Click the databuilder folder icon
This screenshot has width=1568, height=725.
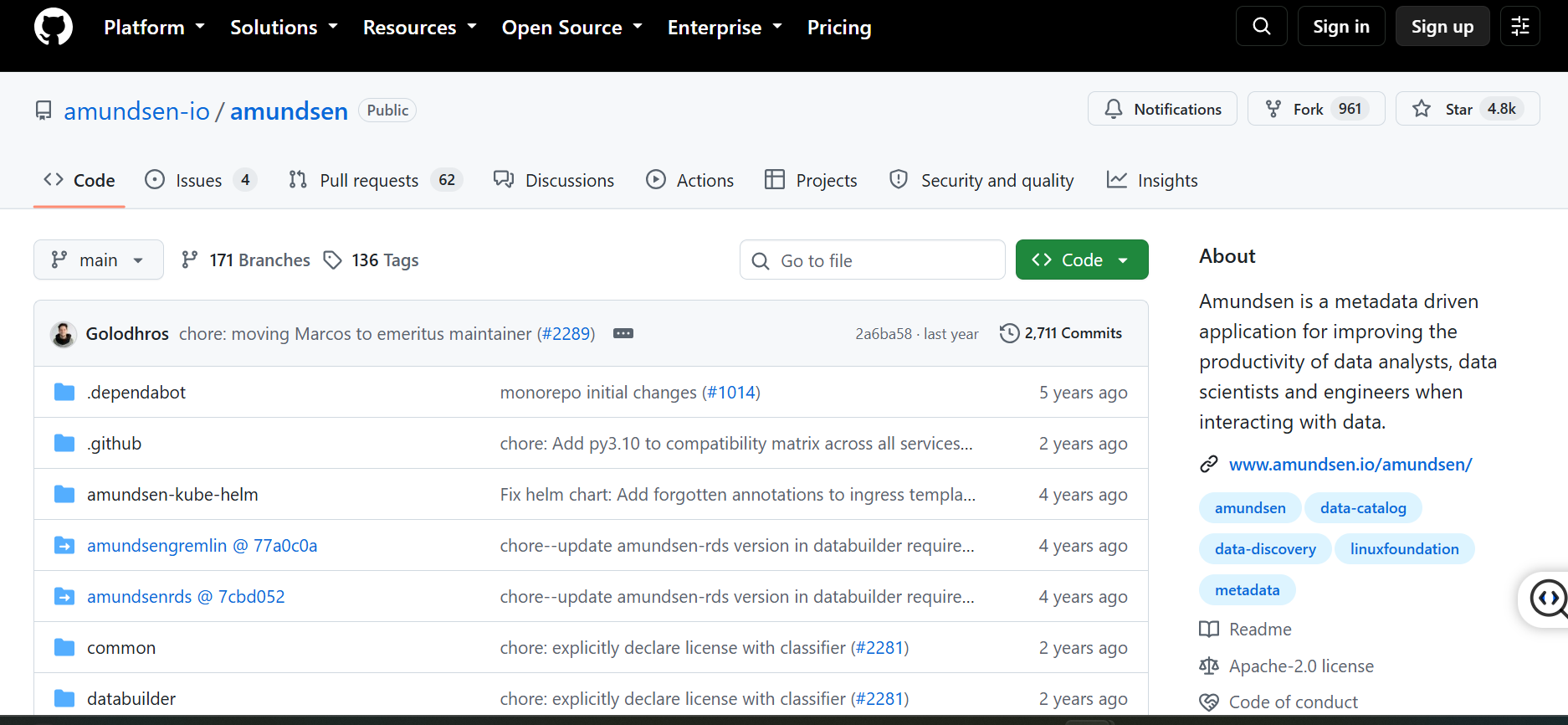pos(64,698)
